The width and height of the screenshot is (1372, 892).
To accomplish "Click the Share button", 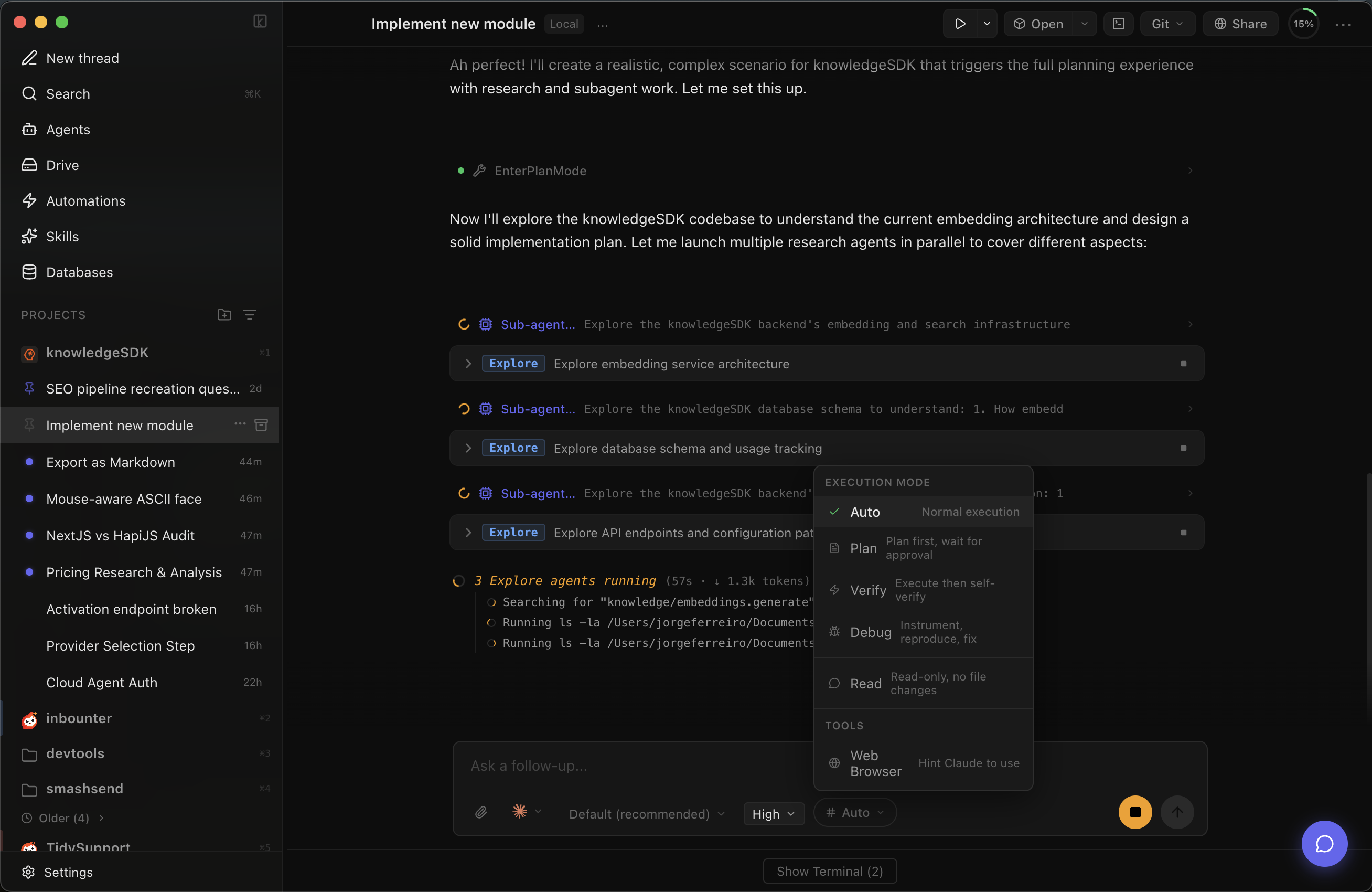I will pos(1240,24).
